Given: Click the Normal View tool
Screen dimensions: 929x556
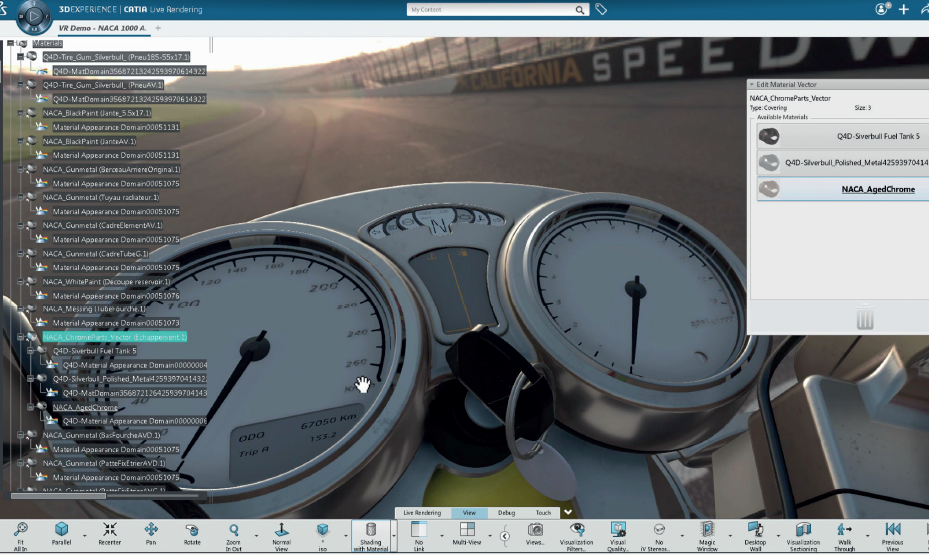Looking at the screenshot, I should (281, 536).
